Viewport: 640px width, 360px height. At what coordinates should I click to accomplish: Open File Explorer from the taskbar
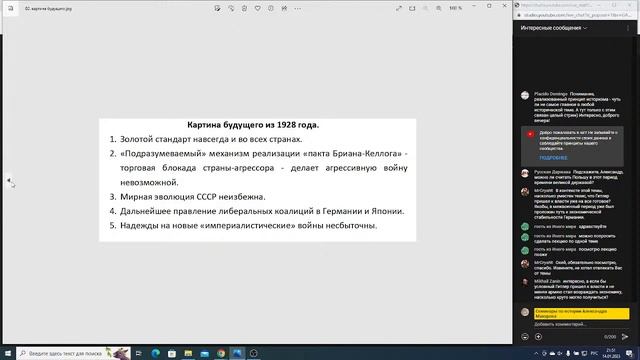click(188, 353)
